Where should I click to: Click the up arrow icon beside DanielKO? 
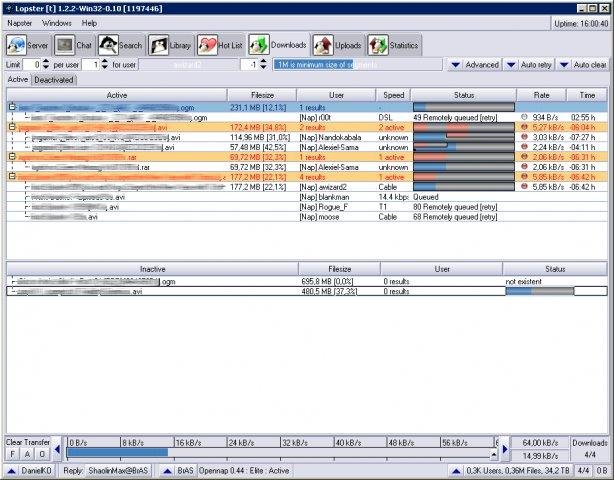[x=11, y=471]
